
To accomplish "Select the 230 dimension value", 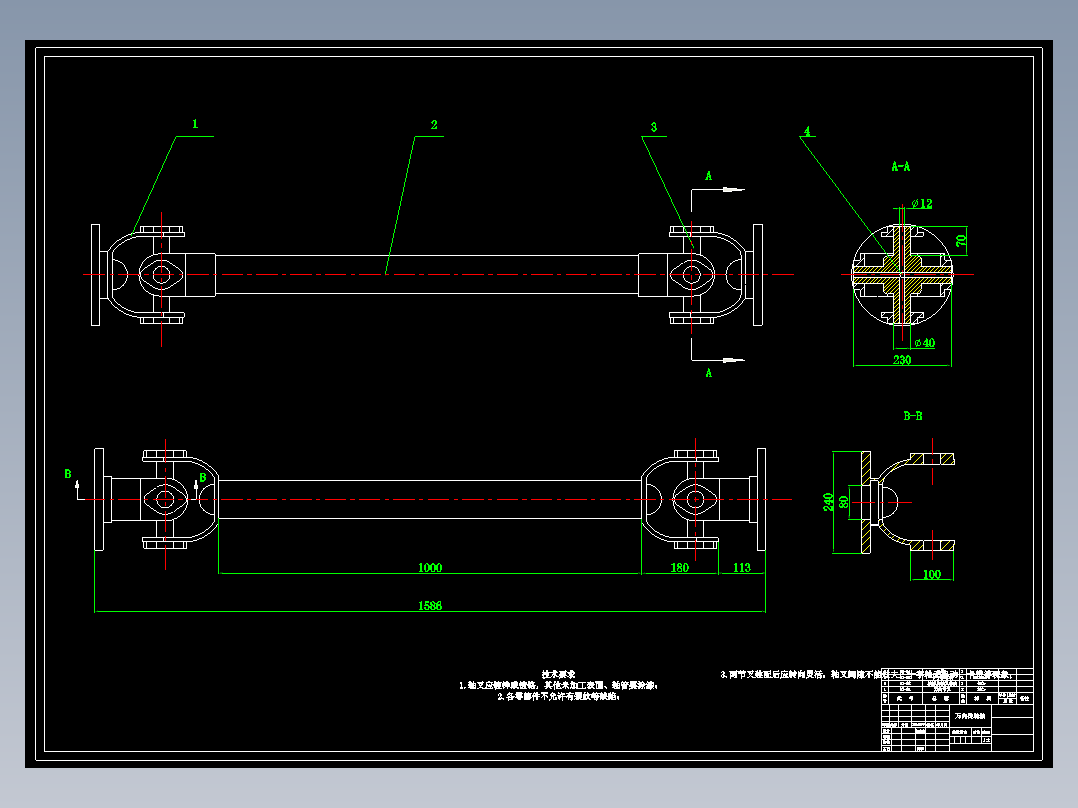I will point(902,360).
